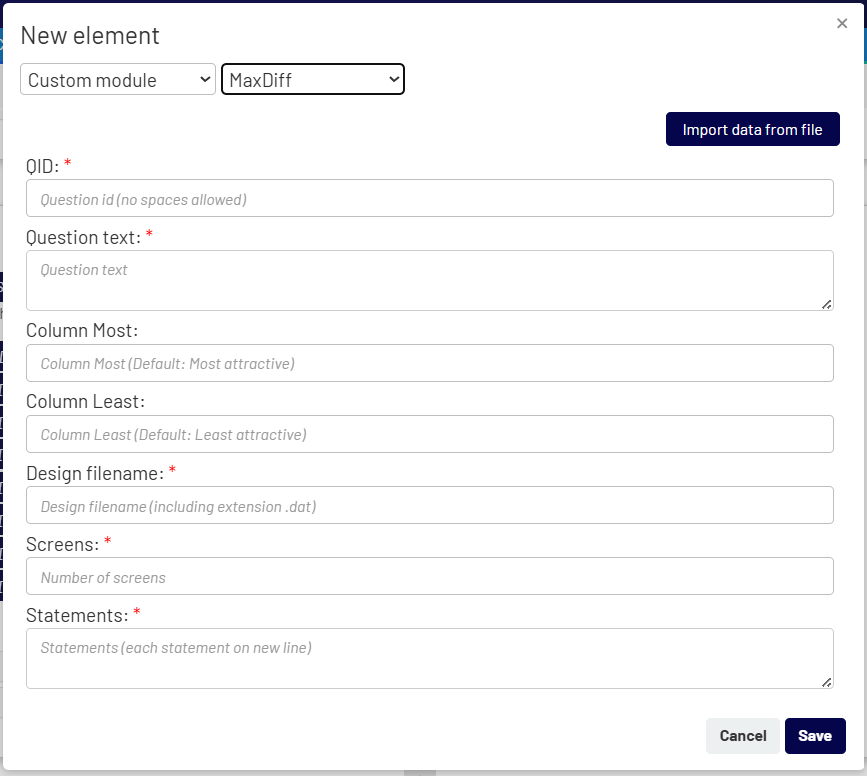
Task: Focus the Column Least input field
Action: pyautogui.click(x=430, y=434)
